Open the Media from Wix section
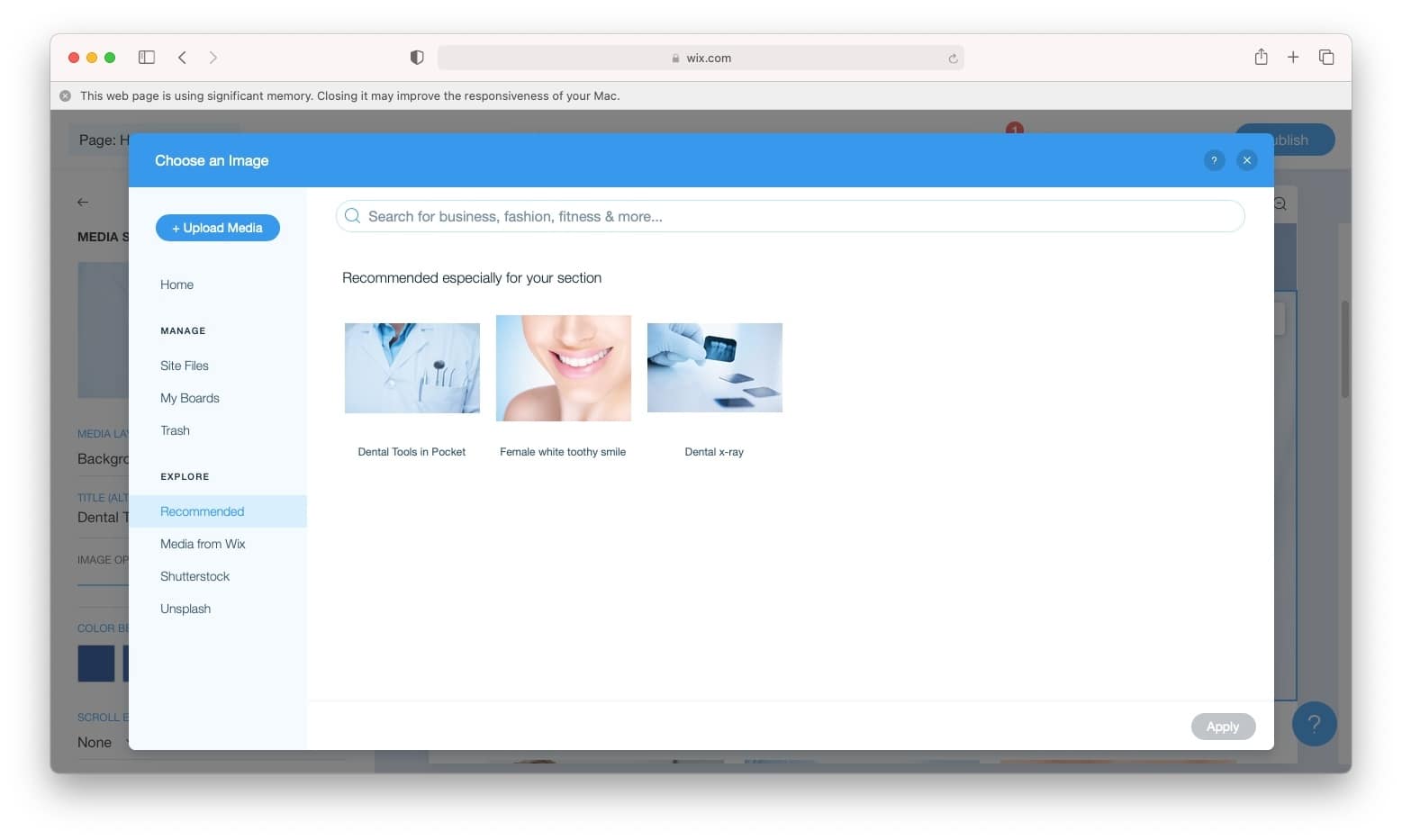The width and height of the screenshot is (1402, 840). coord(203,544)
